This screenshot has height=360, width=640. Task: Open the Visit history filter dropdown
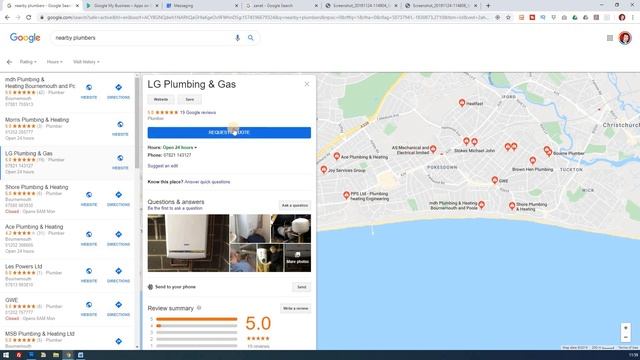(x=86, y=62)
